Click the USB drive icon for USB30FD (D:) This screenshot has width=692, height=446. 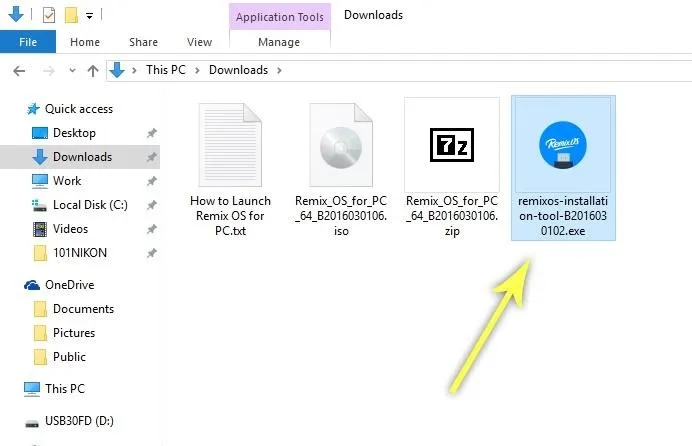[x=32, y=424]
